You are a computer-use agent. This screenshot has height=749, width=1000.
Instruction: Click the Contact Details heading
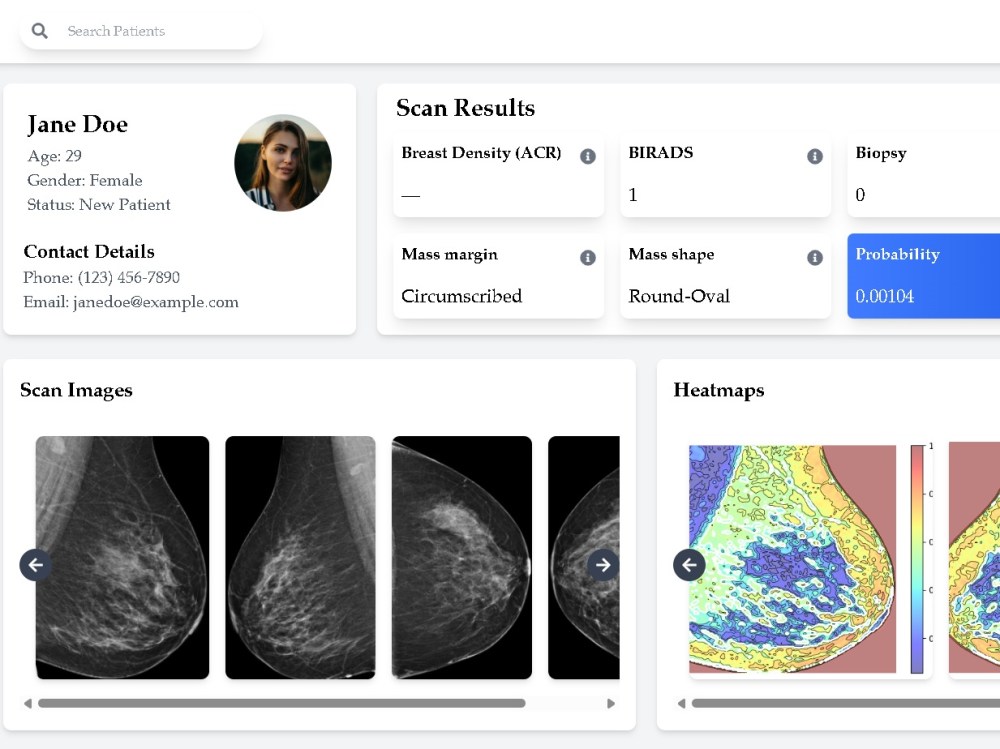(89, 251)
